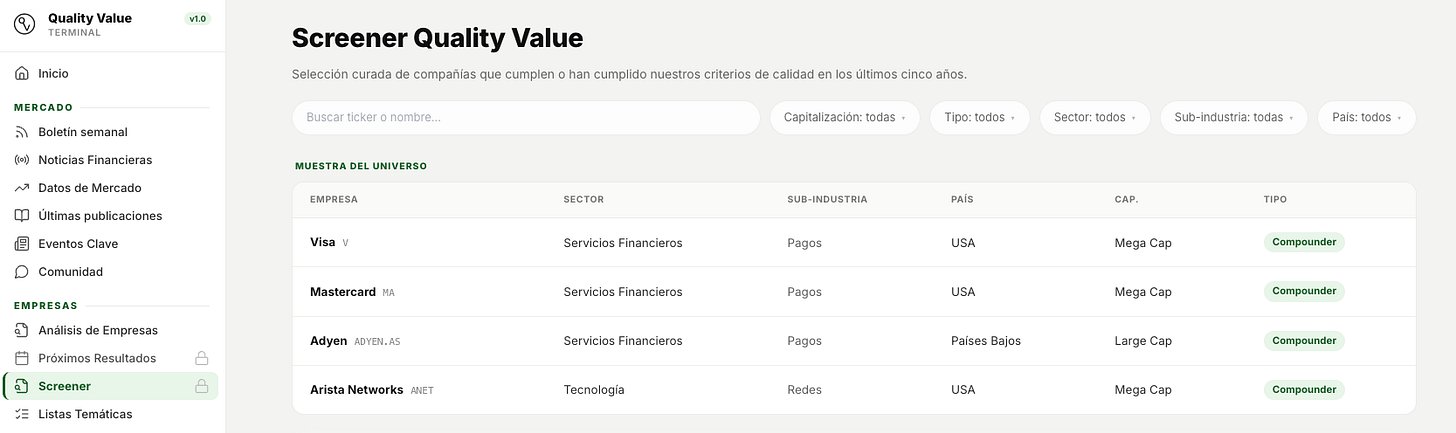
Task: Click the Inicio home icon
Action: (22, 73)
